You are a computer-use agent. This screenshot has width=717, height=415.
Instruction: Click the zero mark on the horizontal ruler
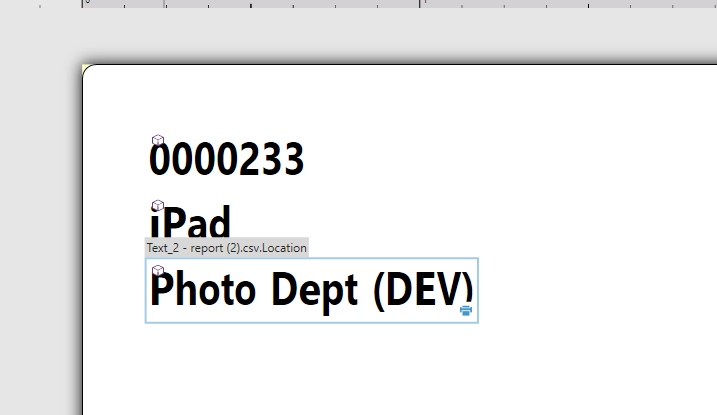[x=86, y=3]
